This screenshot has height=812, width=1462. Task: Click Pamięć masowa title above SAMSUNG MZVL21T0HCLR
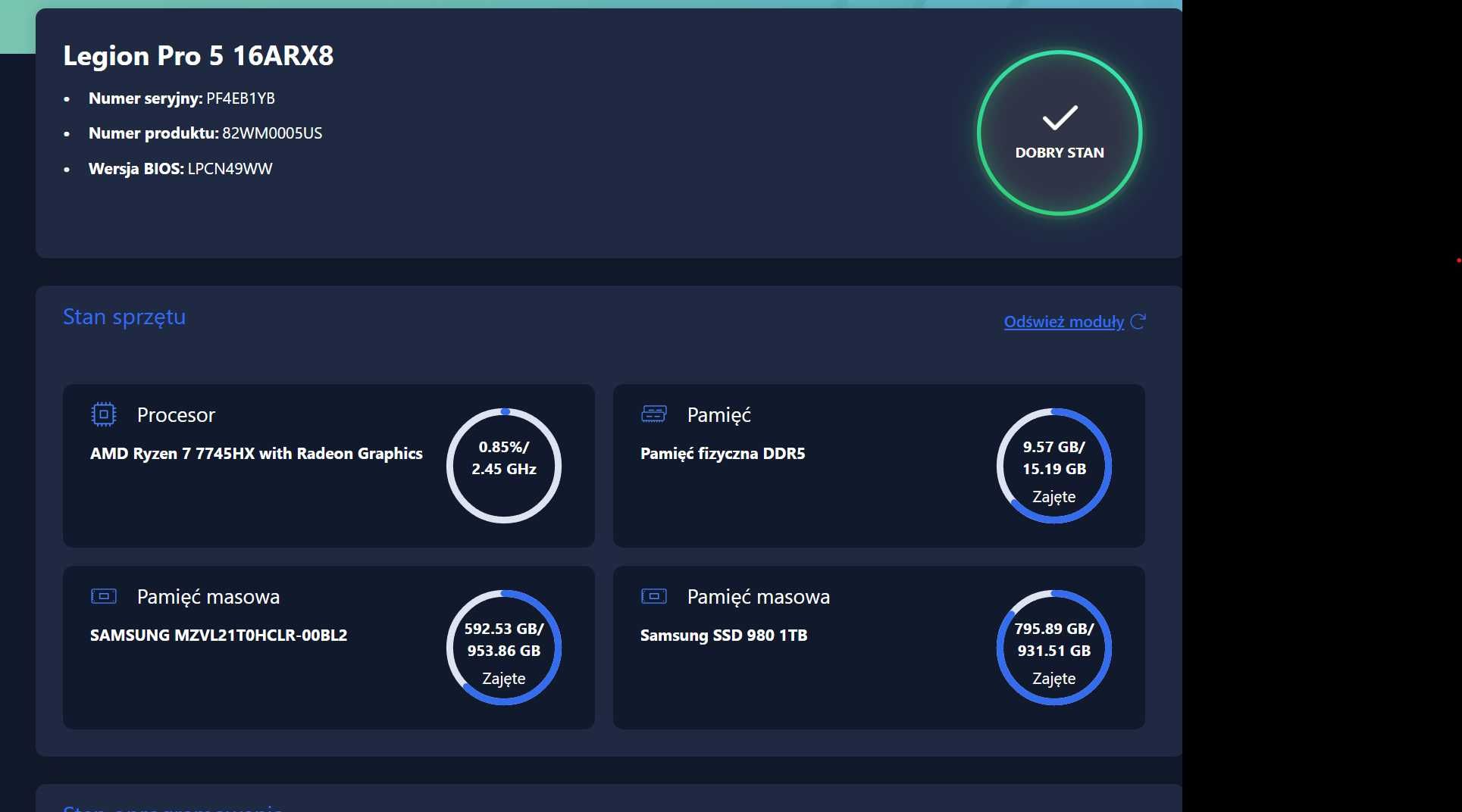pyautogui.click(x=208, y=597)
